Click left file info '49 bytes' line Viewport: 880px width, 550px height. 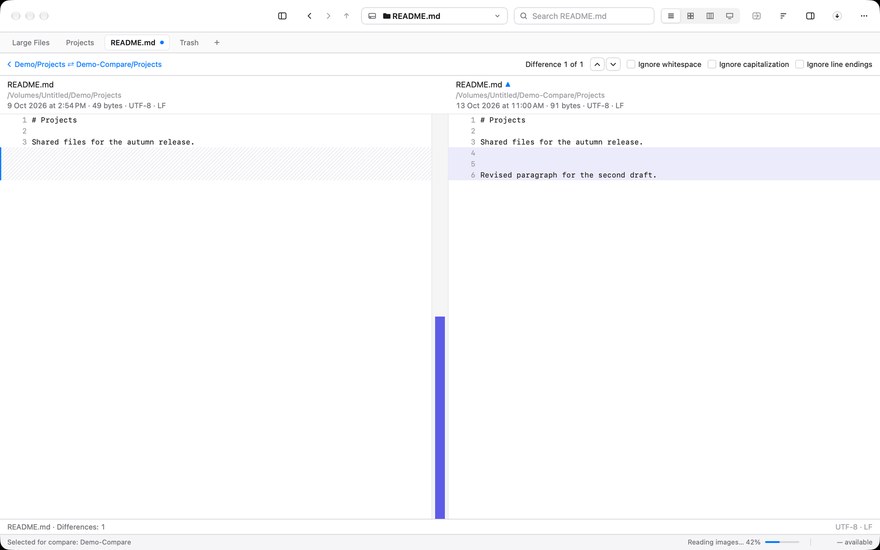click(86, 106)
